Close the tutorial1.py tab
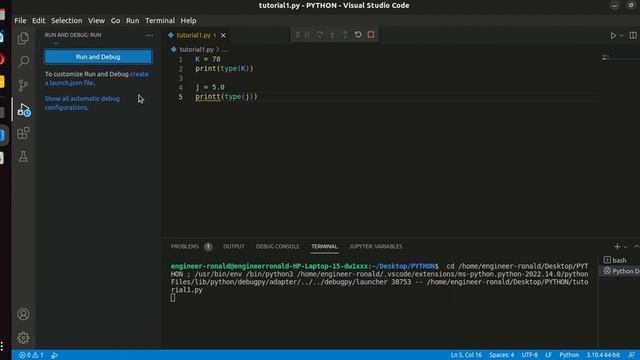The height and width of the screenshot is (360, 640). [223, 36]
